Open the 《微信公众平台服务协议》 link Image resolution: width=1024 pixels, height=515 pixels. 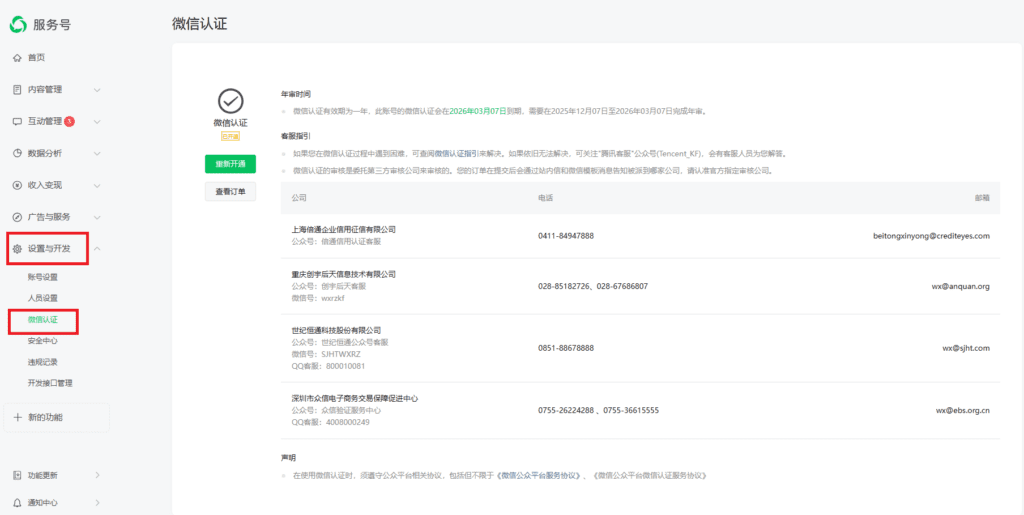point(538,476)
